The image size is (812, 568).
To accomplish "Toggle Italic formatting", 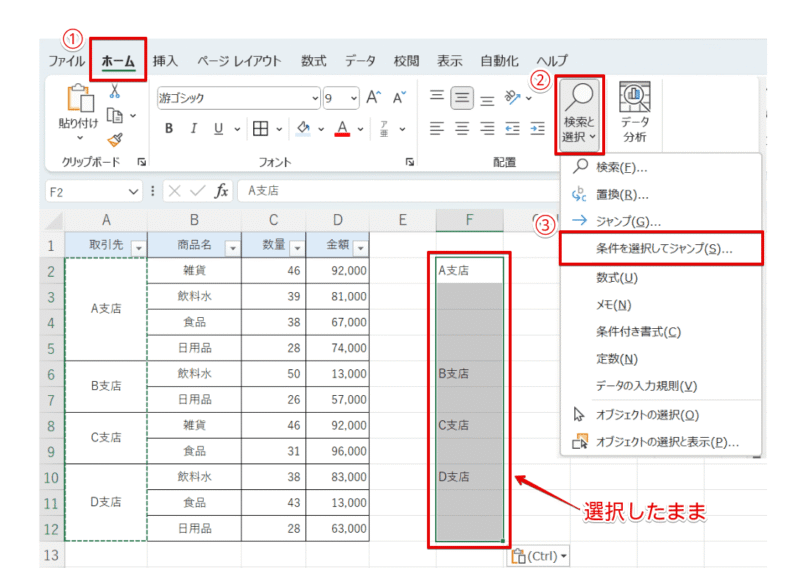I will [194, 128].
